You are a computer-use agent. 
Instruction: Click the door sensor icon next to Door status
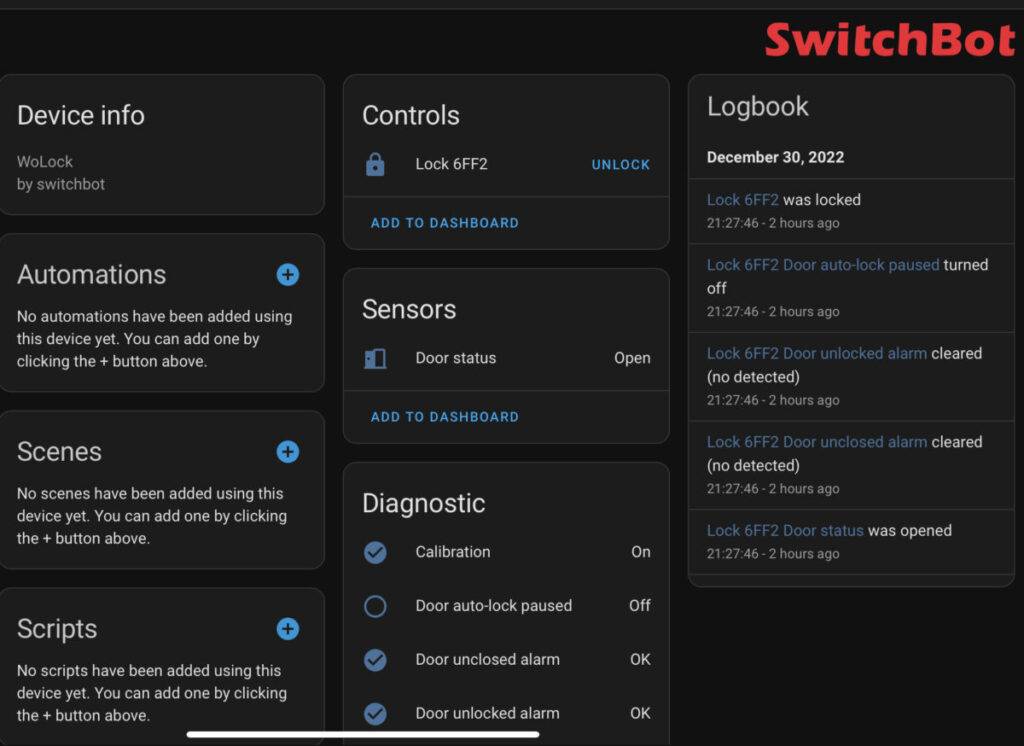coord(375,358)
